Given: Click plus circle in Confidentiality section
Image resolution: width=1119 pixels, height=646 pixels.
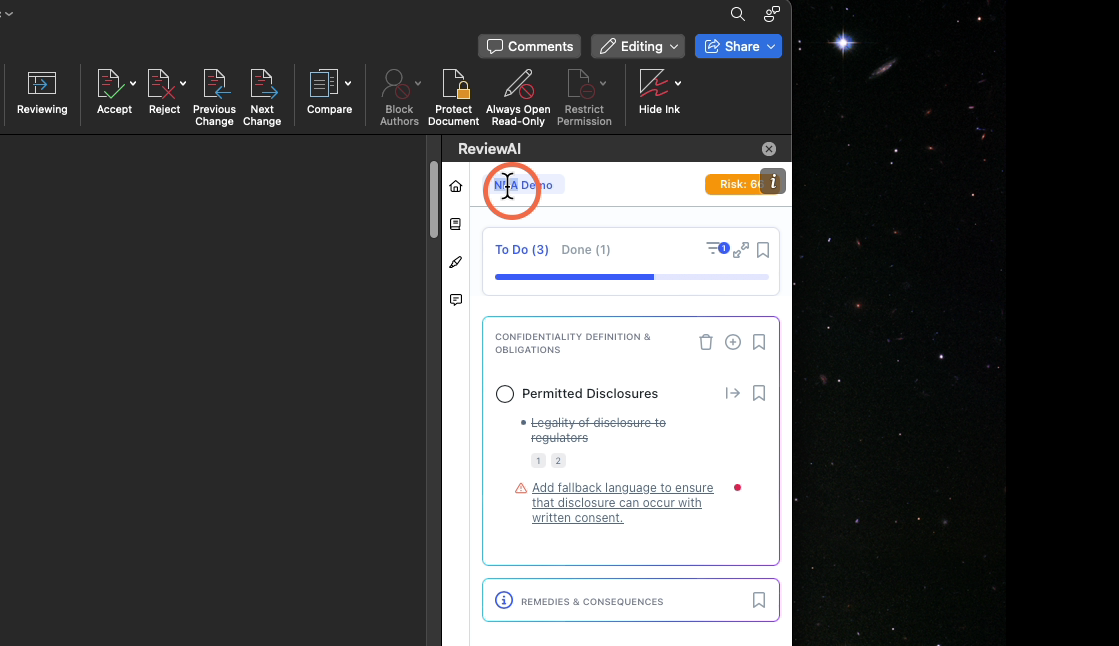Looking at the screenshot, I should (x=733, y=342).
